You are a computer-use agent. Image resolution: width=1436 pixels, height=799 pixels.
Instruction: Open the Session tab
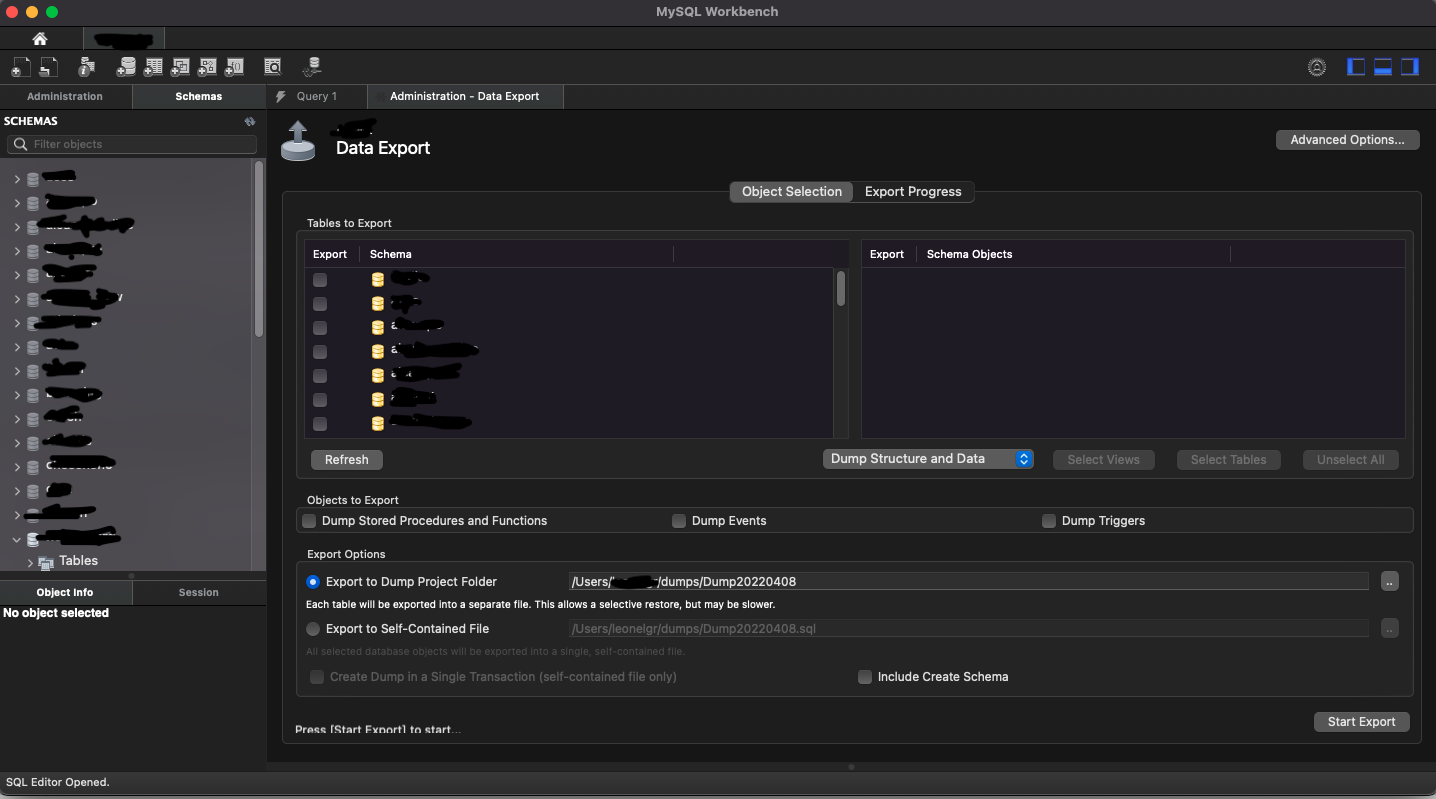click(199, 592)
